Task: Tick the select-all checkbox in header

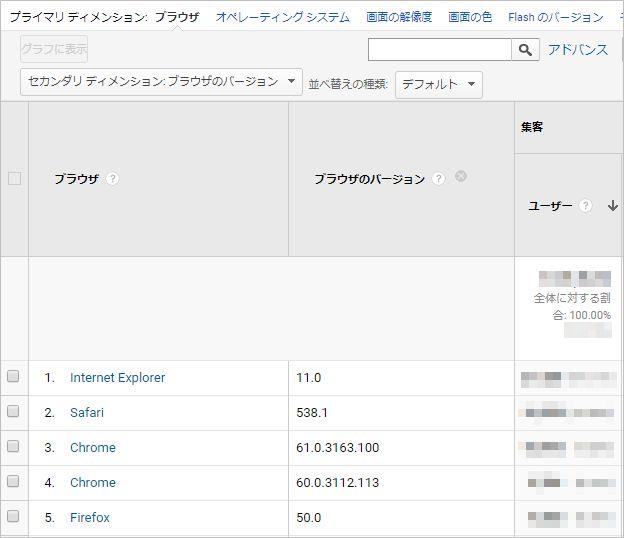Action: [15, 178]
